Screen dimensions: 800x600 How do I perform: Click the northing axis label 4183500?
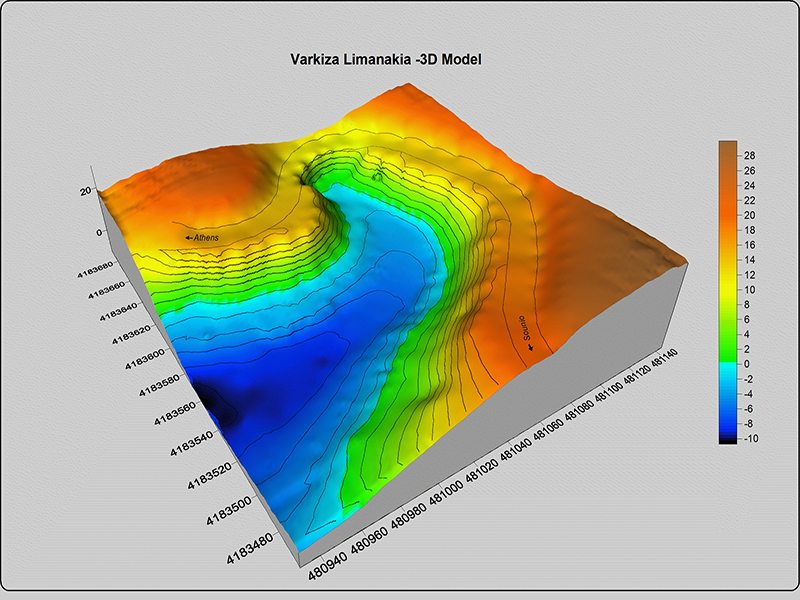coord(229,511)
